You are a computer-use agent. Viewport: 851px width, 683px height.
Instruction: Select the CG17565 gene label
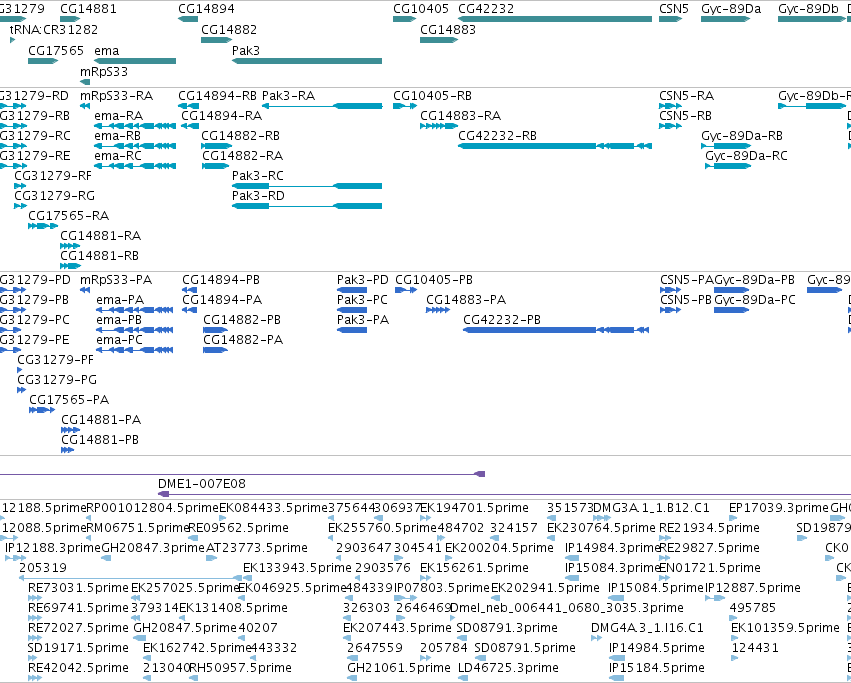click(56, 50)
